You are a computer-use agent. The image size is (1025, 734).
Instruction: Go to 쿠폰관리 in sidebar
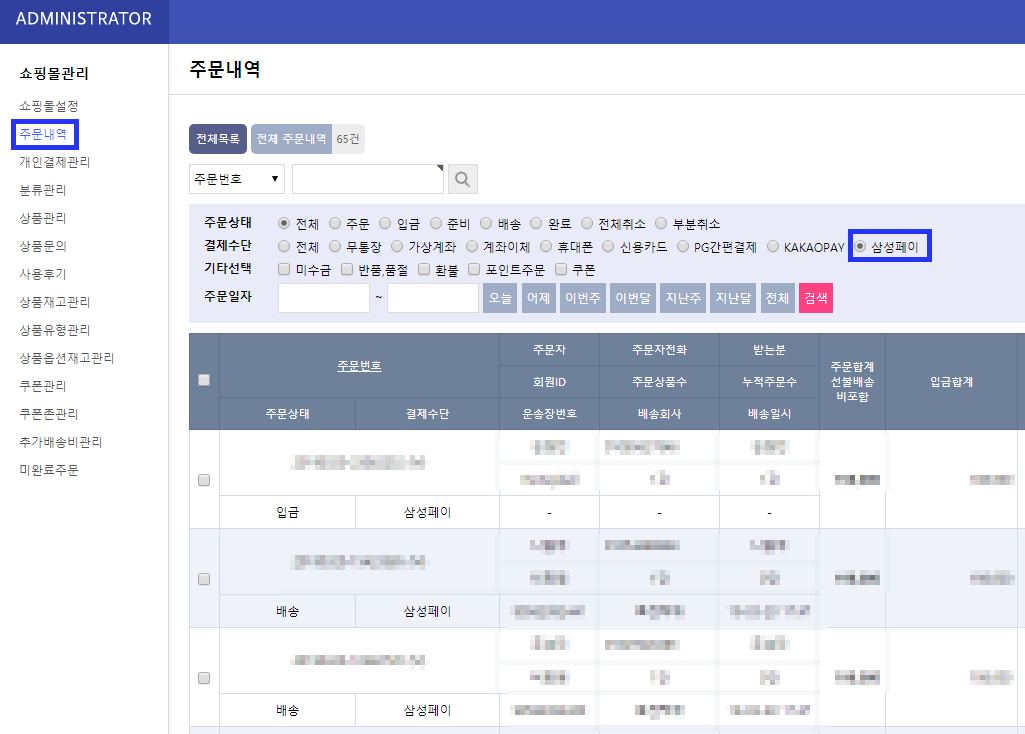[x=43, y=386]
